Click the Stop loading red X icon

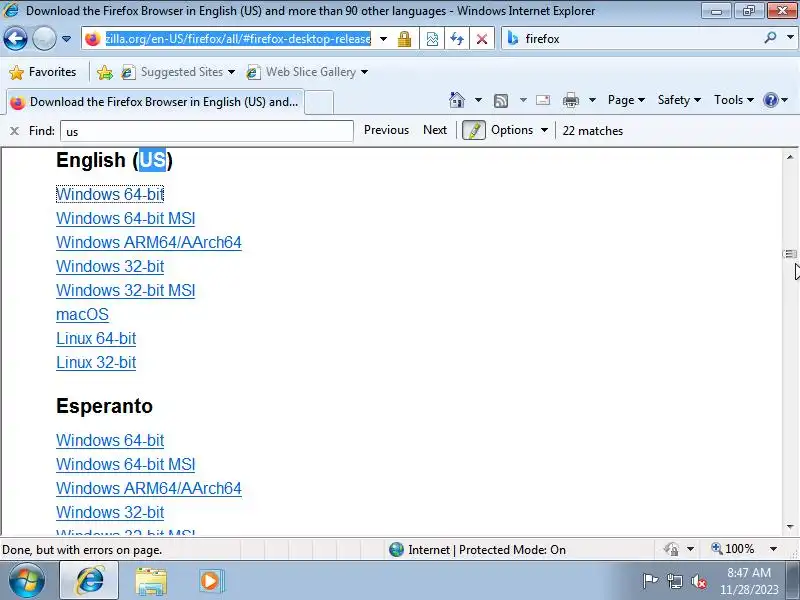482,39
